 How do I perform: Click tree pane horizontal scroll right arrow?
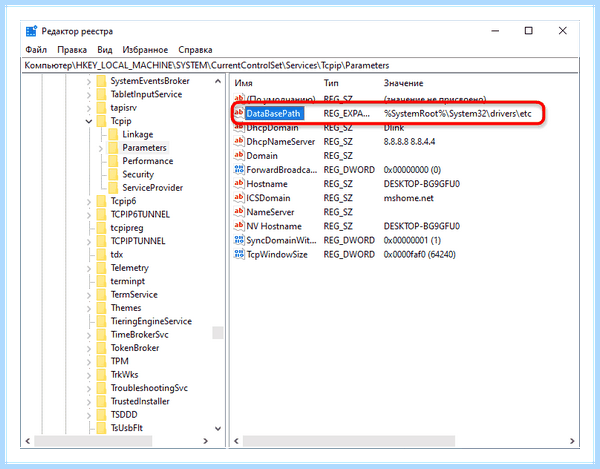pyautogui.click(x=205, y=441)
